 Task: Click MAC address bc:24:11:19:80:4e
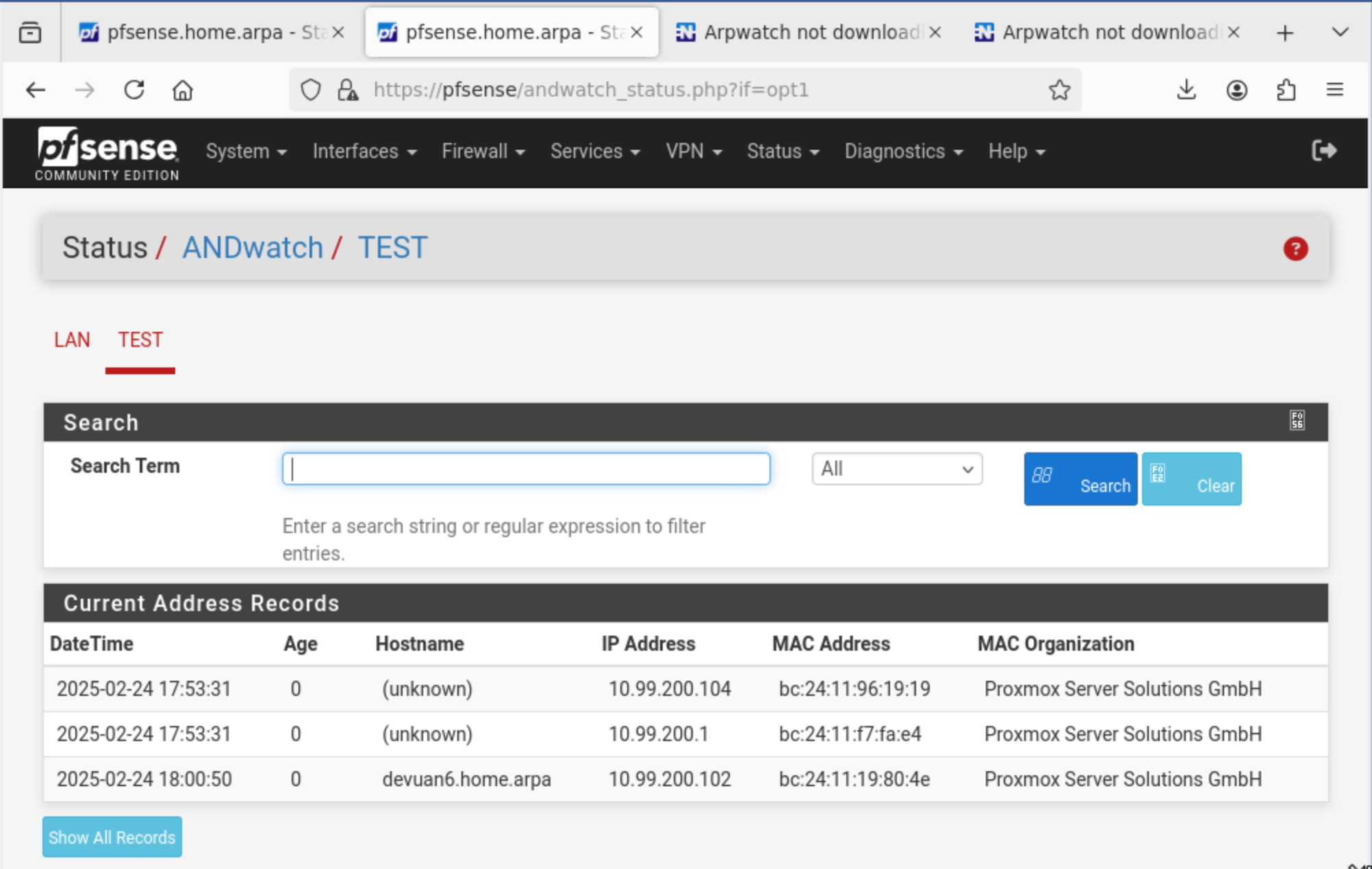coord(854,779)
